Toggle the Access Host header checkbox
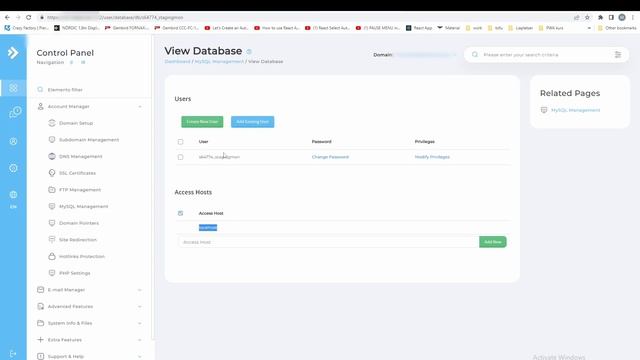Image resolution: width=640 pixels, height=360 pixels. point(180,213)
